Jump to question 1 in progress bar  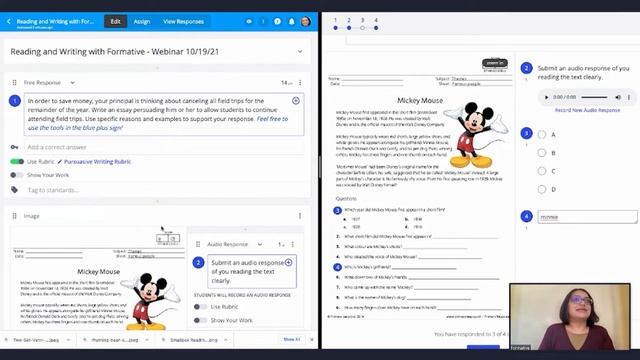336,28
